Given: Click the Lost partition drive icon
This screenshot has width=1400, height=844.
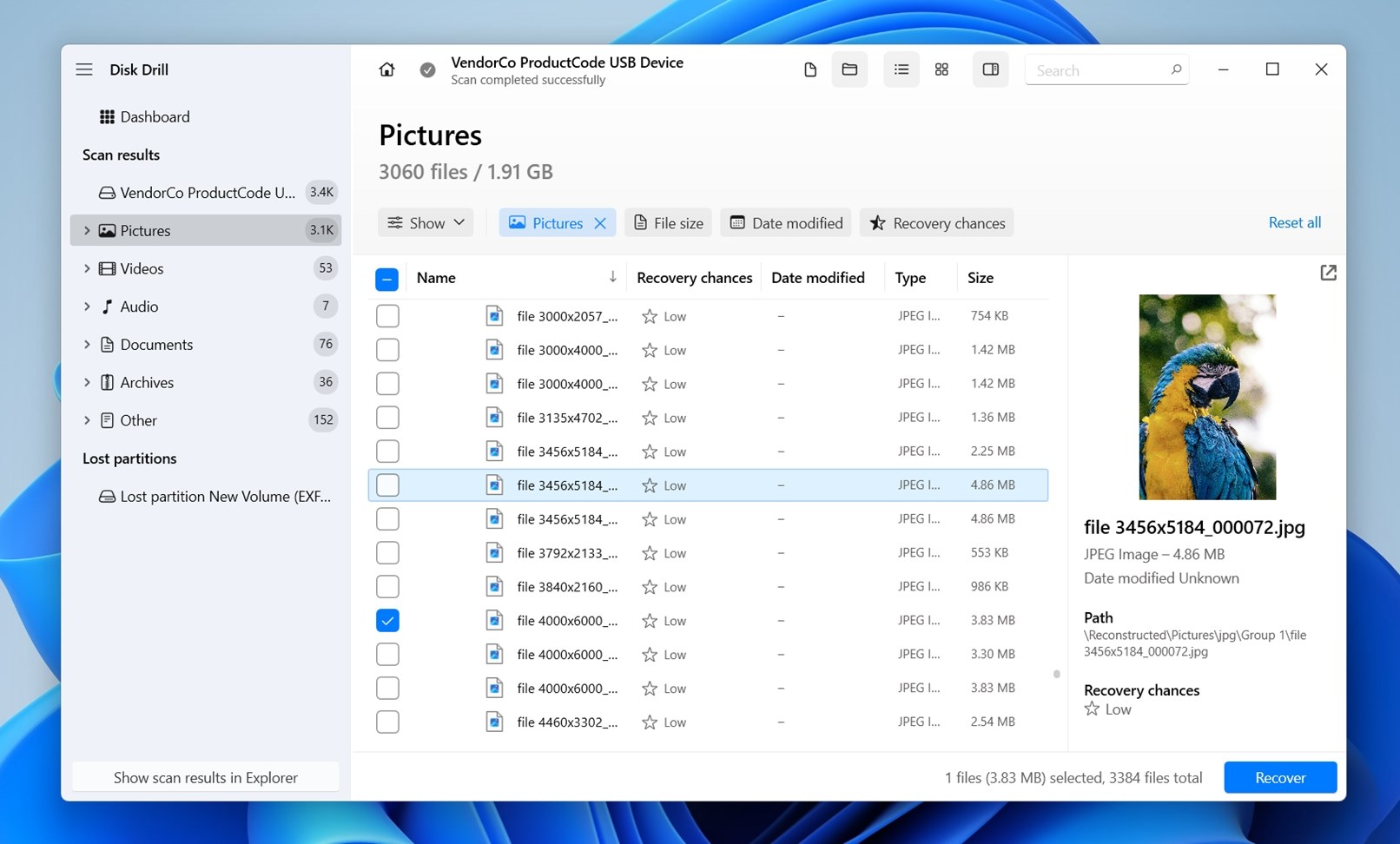Looking at the screenshot, I should pyautogui.click(x=107, y=497).
